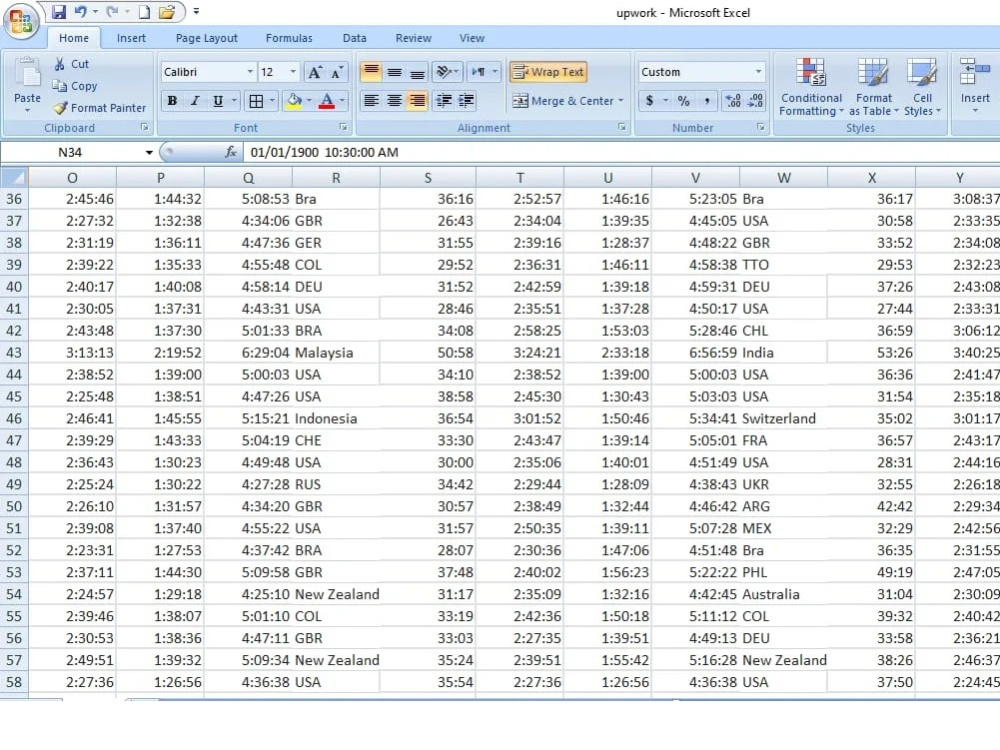
Task: Activate the Format Painter
Action: click(99, 108)
